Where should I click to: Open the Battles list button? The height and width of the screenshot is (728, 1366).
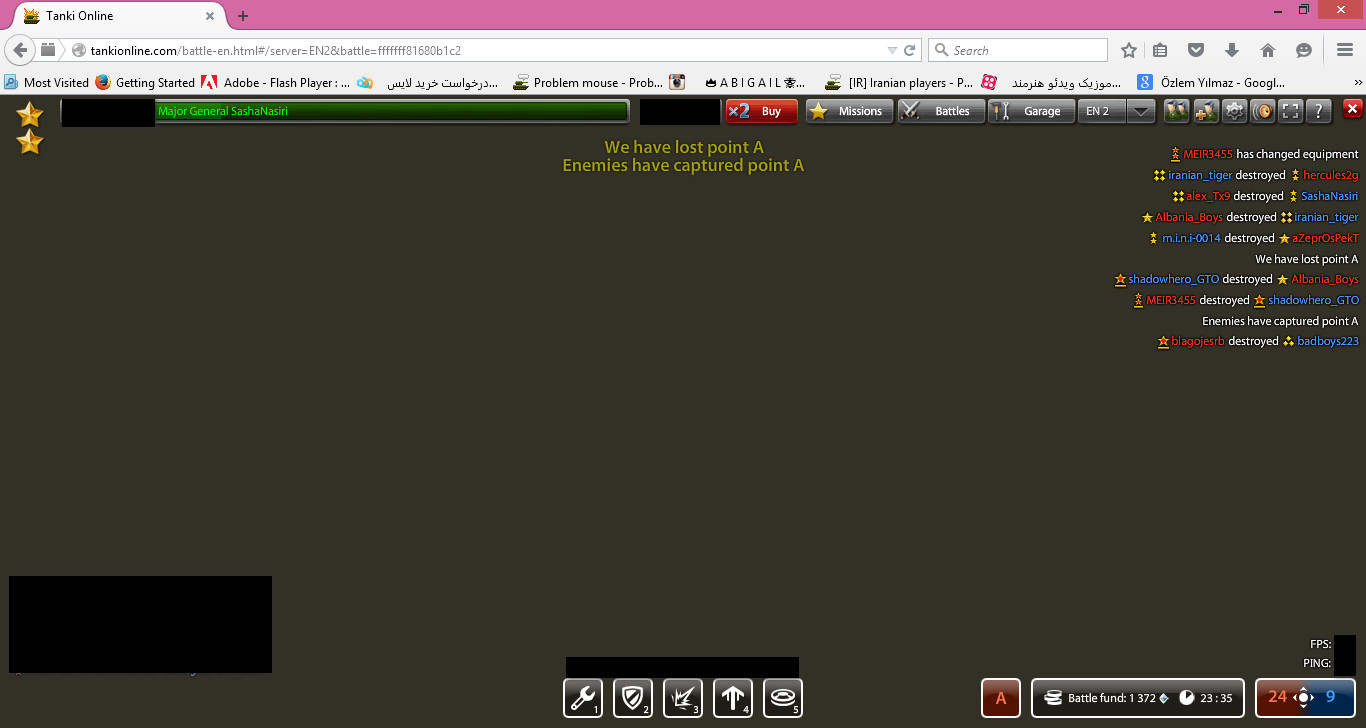(940, 111)
